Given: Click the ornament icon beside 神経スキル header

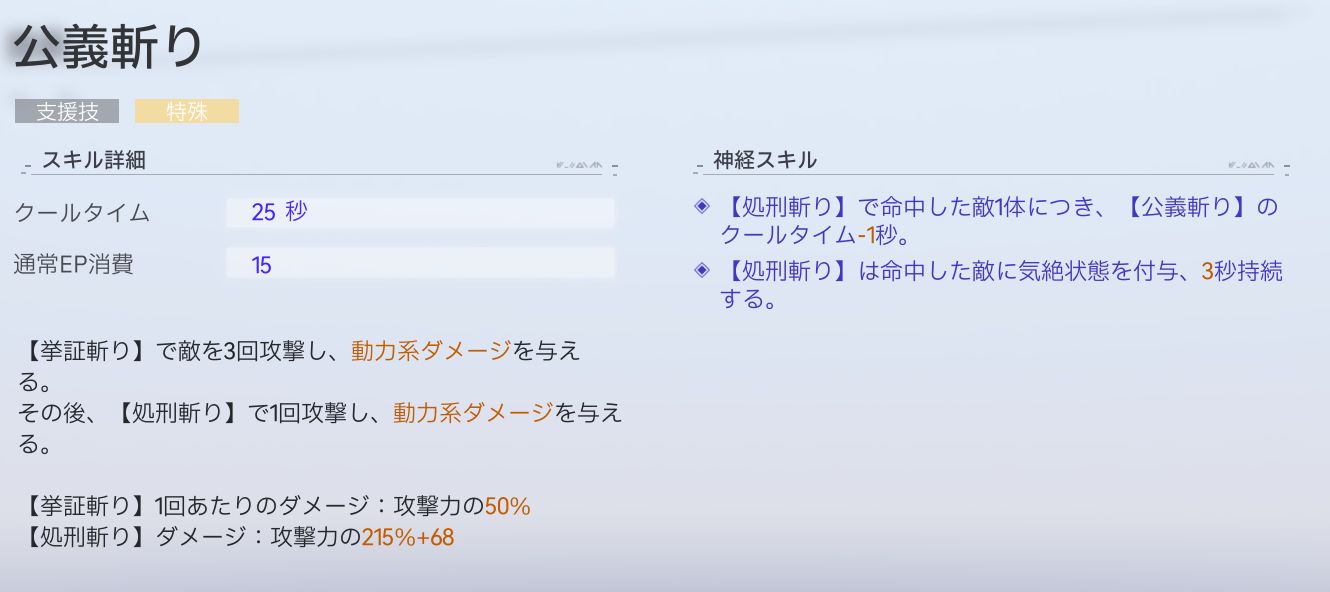Looking at the screenshot, I should click(1250, 165).
